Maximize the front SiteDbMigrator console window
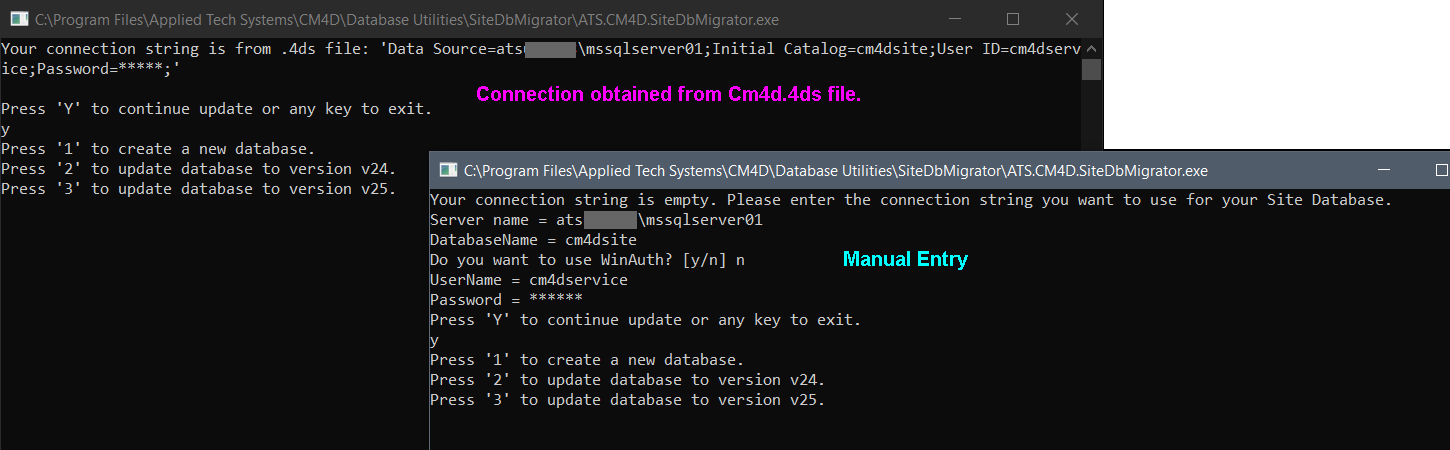 click(x=1441, y=171)
